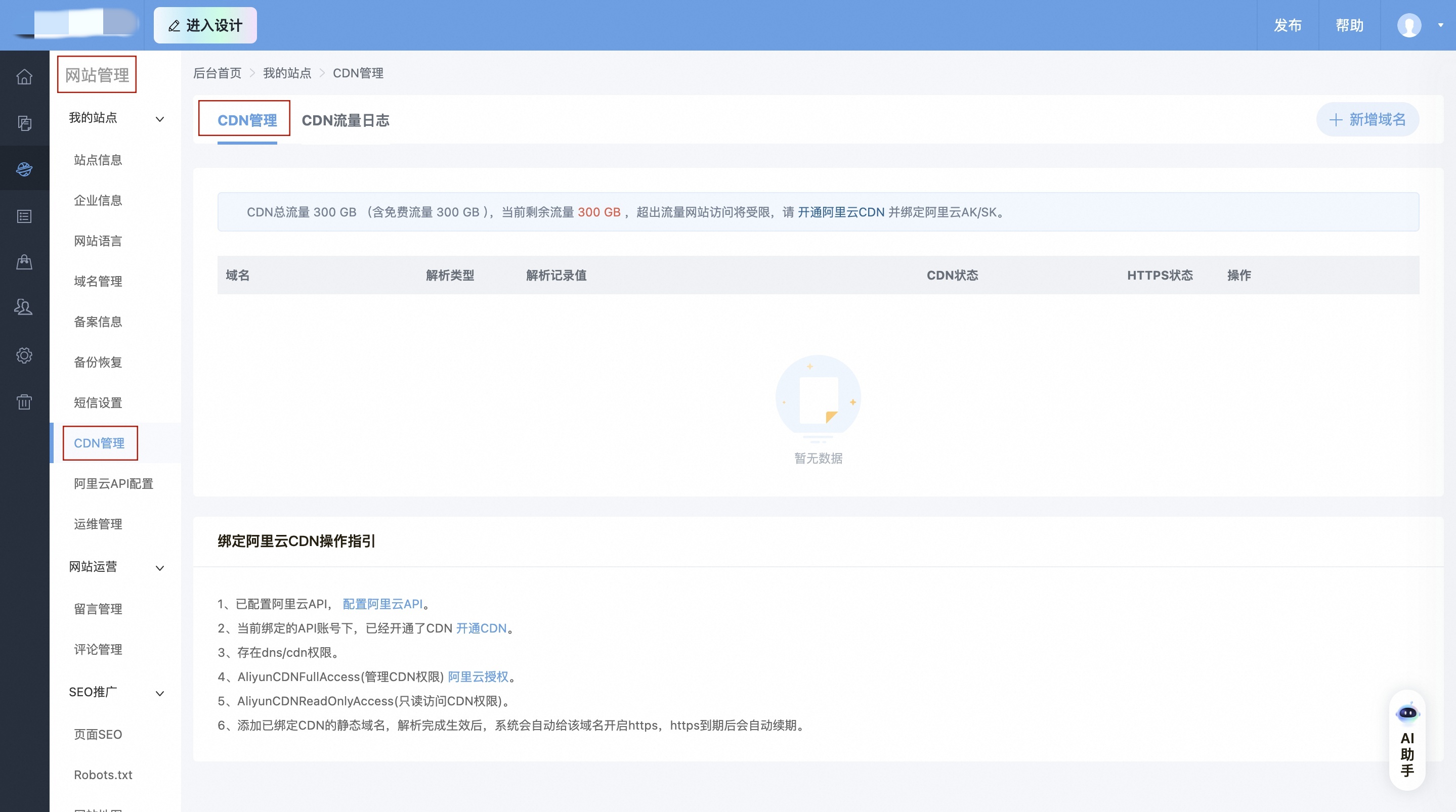Navigate to 后台首页 via the breadcrumb

coord(217,73)
